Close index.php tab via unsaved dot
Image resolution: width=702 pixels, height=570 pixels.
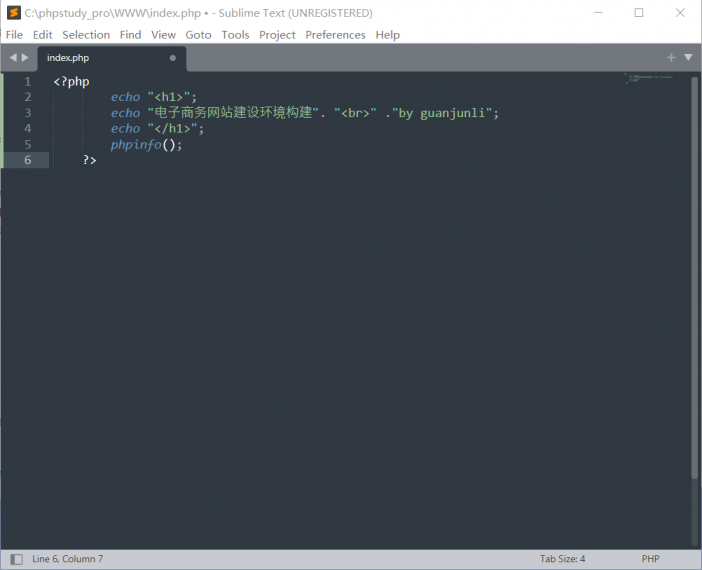point(172,58)
